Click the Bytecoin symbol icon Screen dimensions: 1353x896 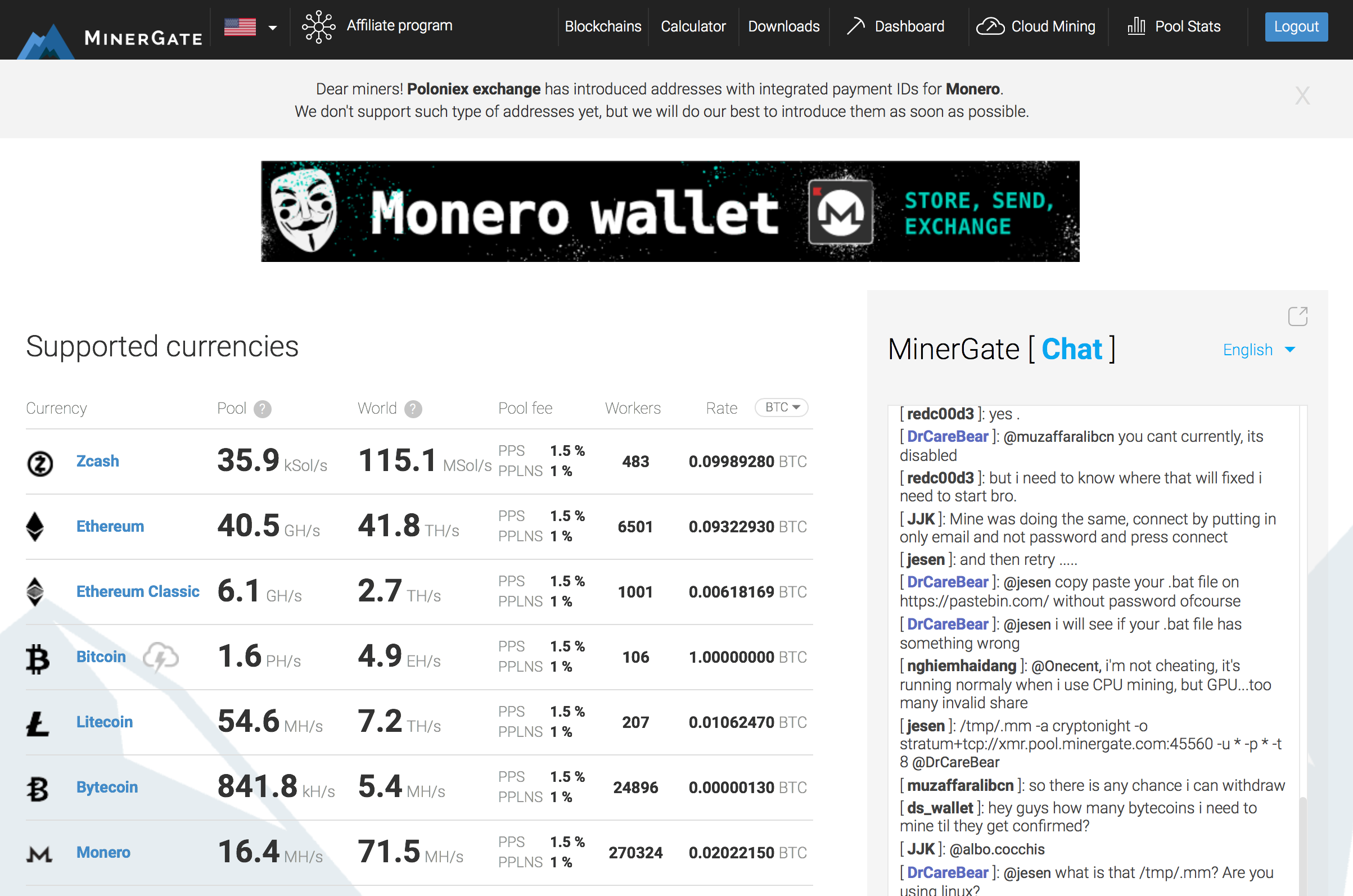pyautogui.click(x=37, y=789)
